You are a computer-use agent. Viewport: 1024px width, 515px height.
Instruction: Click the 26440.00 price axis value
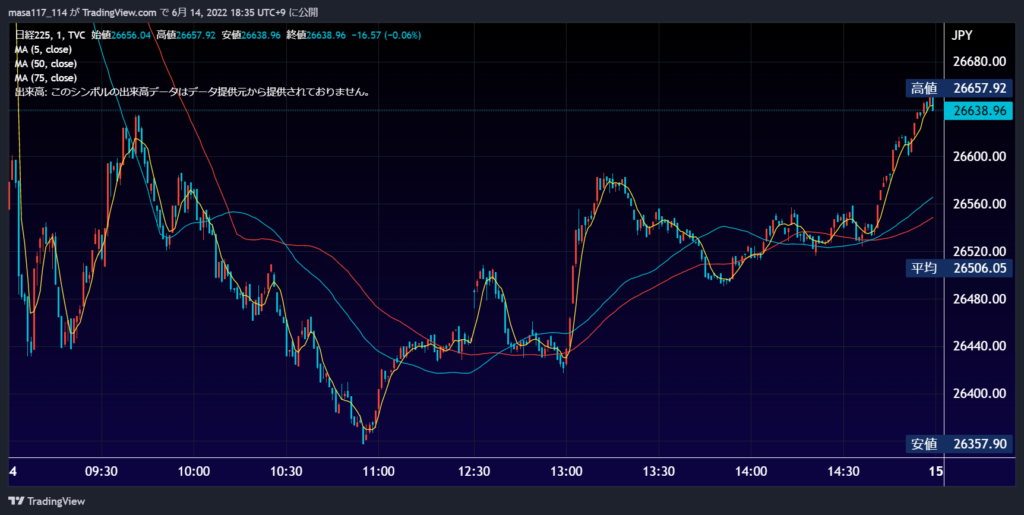pos(979,346)
